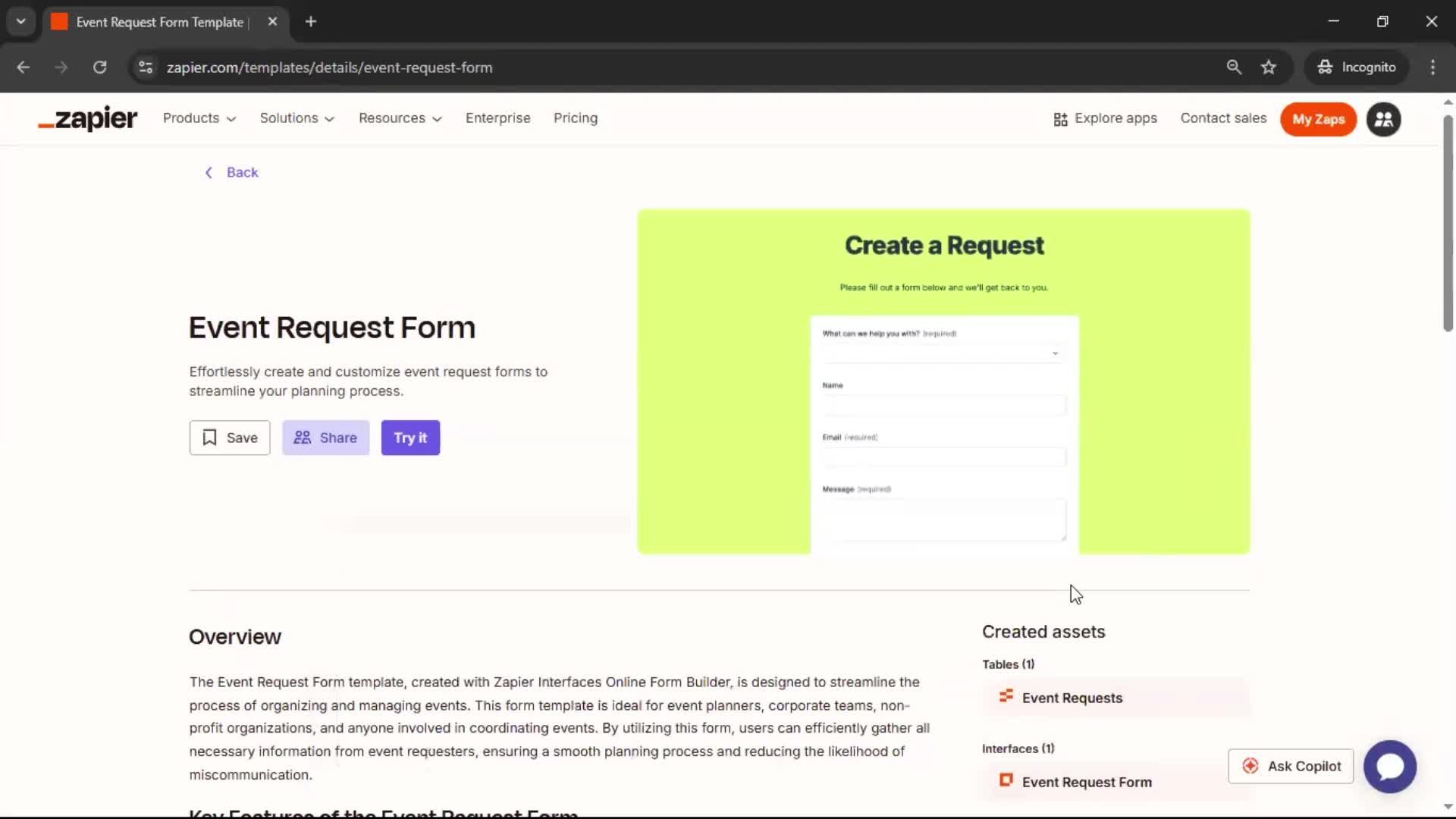Viewport: 1456px width, 819px height.
Task: Expand the Solutions dropdown menu
Action: [297, 118]
